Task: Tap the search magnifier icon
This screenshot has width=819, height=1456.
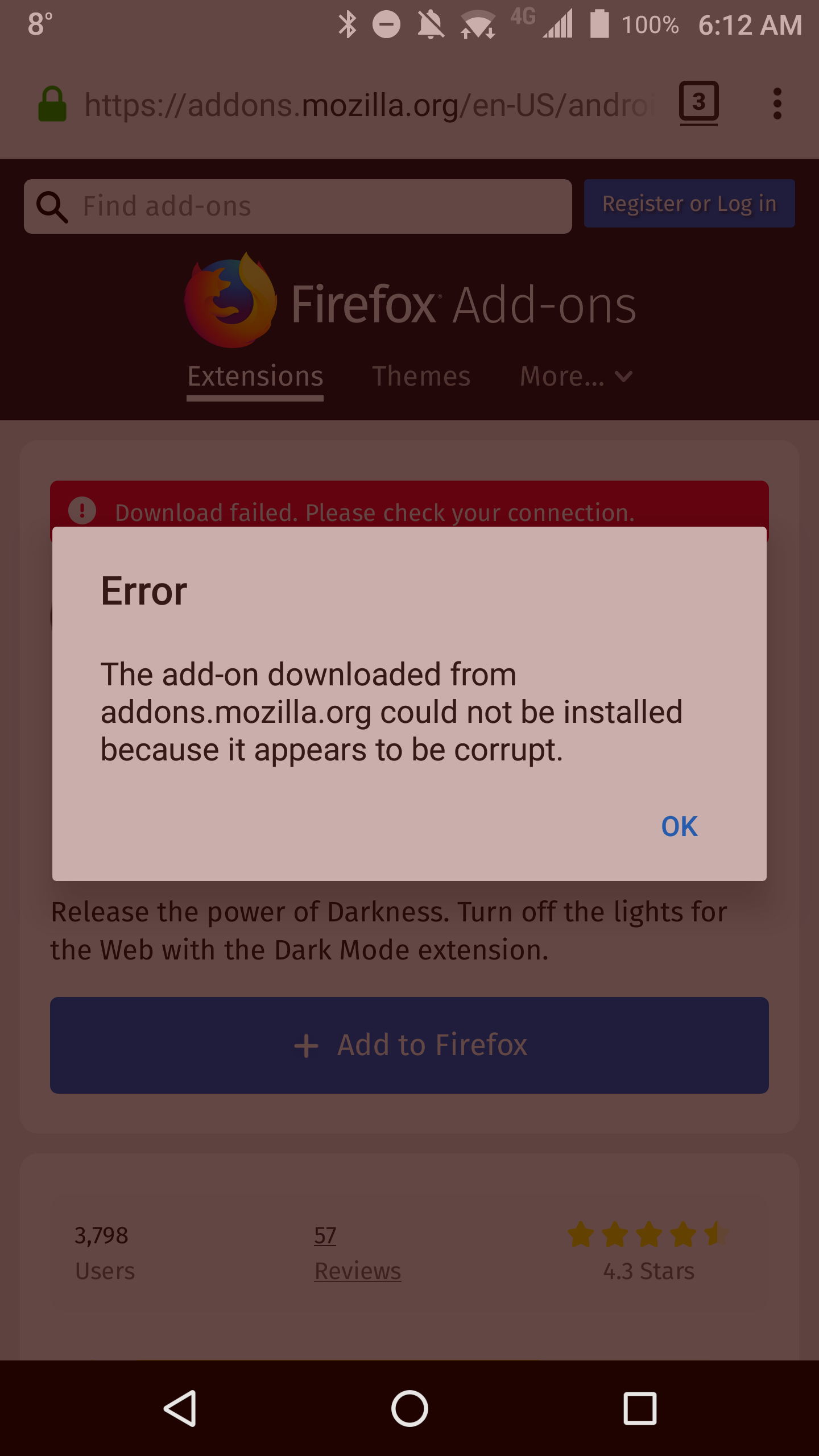Action: coord(52,207)
